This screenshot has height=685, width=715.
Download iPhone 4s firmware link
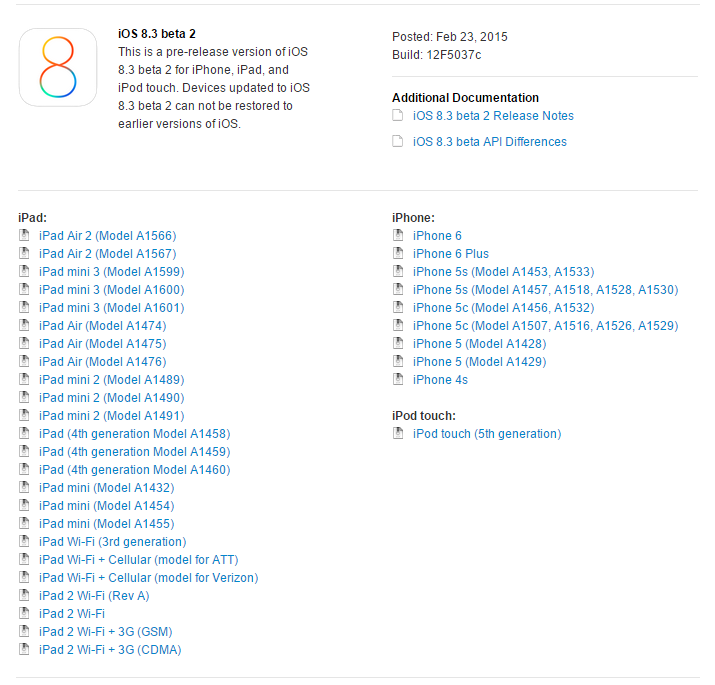pos(440,380)
